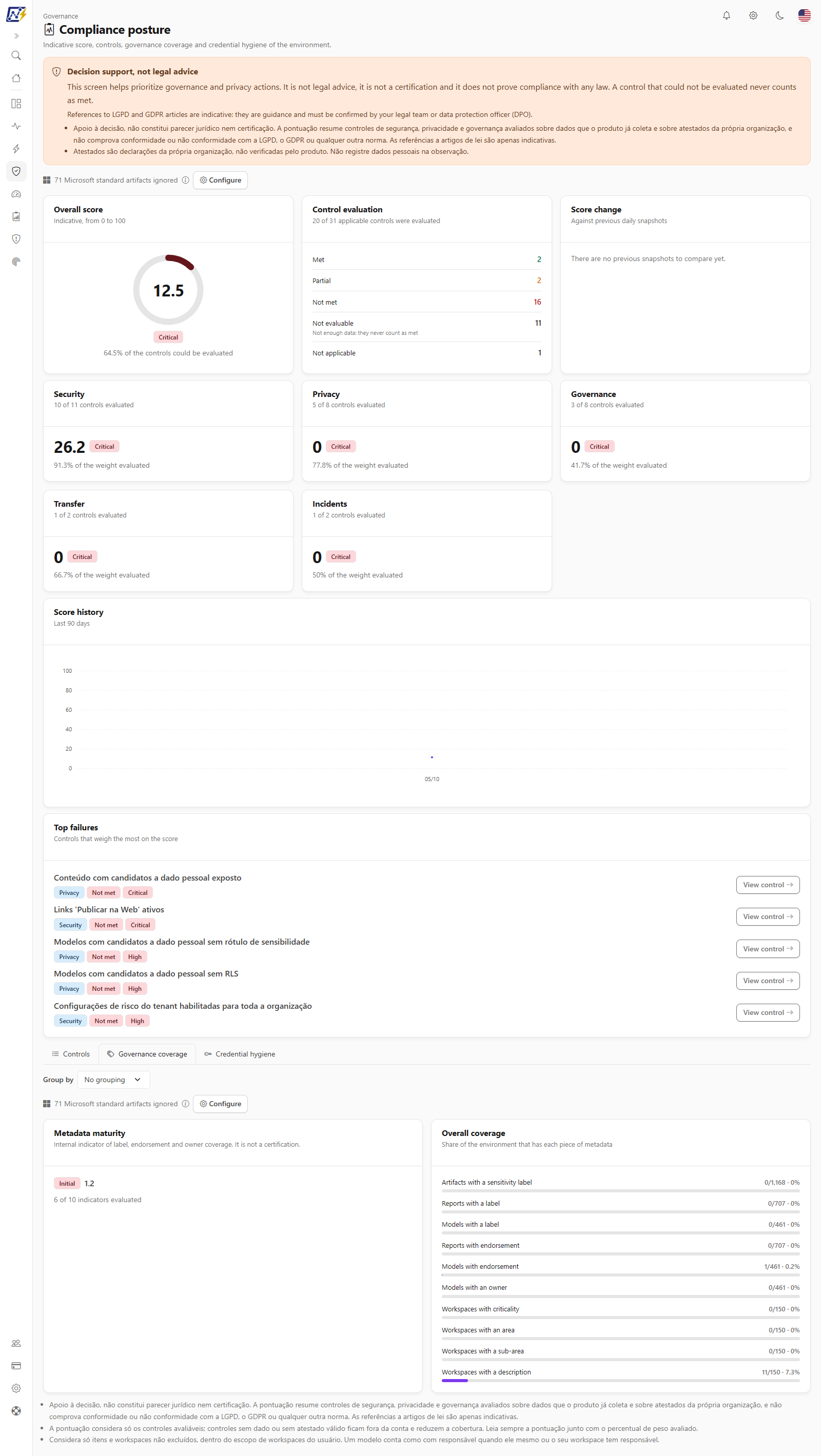Go to the Home house icon
Image resolution: width=821 pixels, height=1456 pixels.
click(16, 78)
